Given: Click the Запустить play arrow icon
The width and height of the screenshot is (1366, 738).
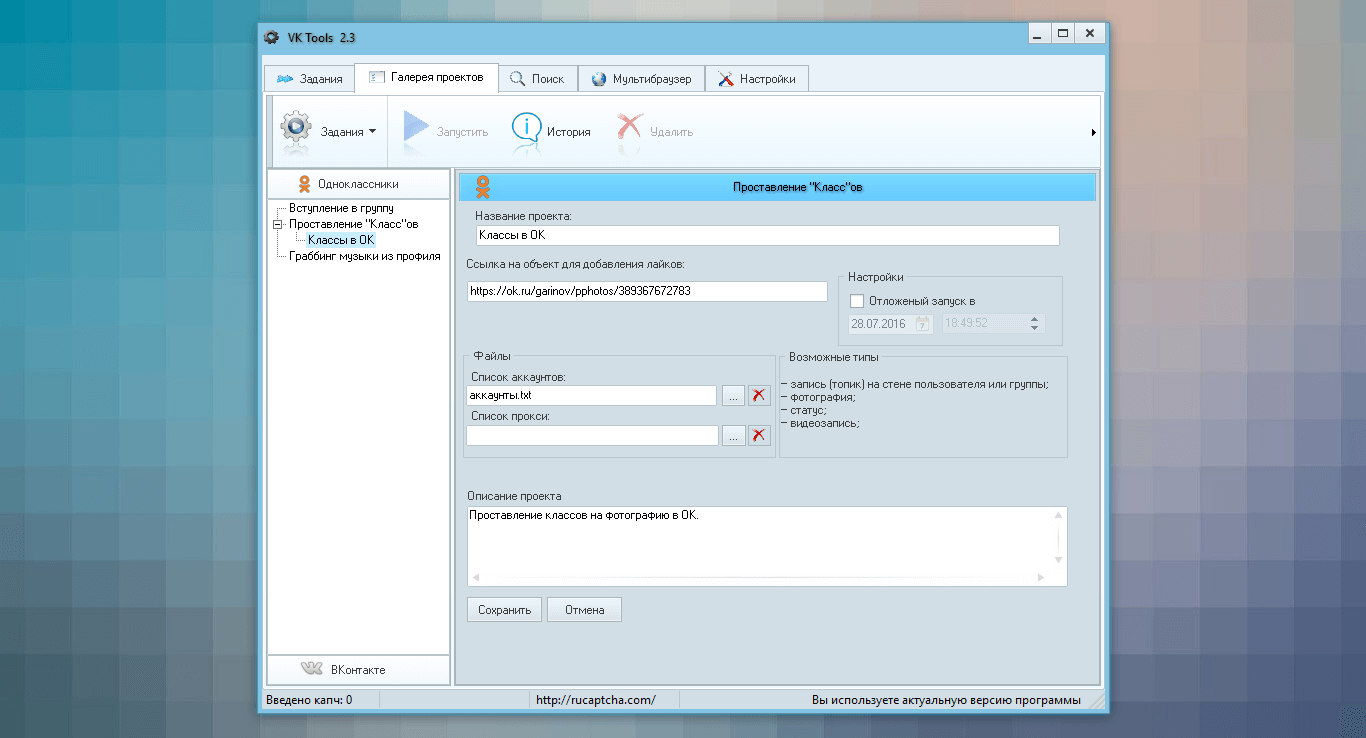Looking at the screenshot, I should [415, 129].
